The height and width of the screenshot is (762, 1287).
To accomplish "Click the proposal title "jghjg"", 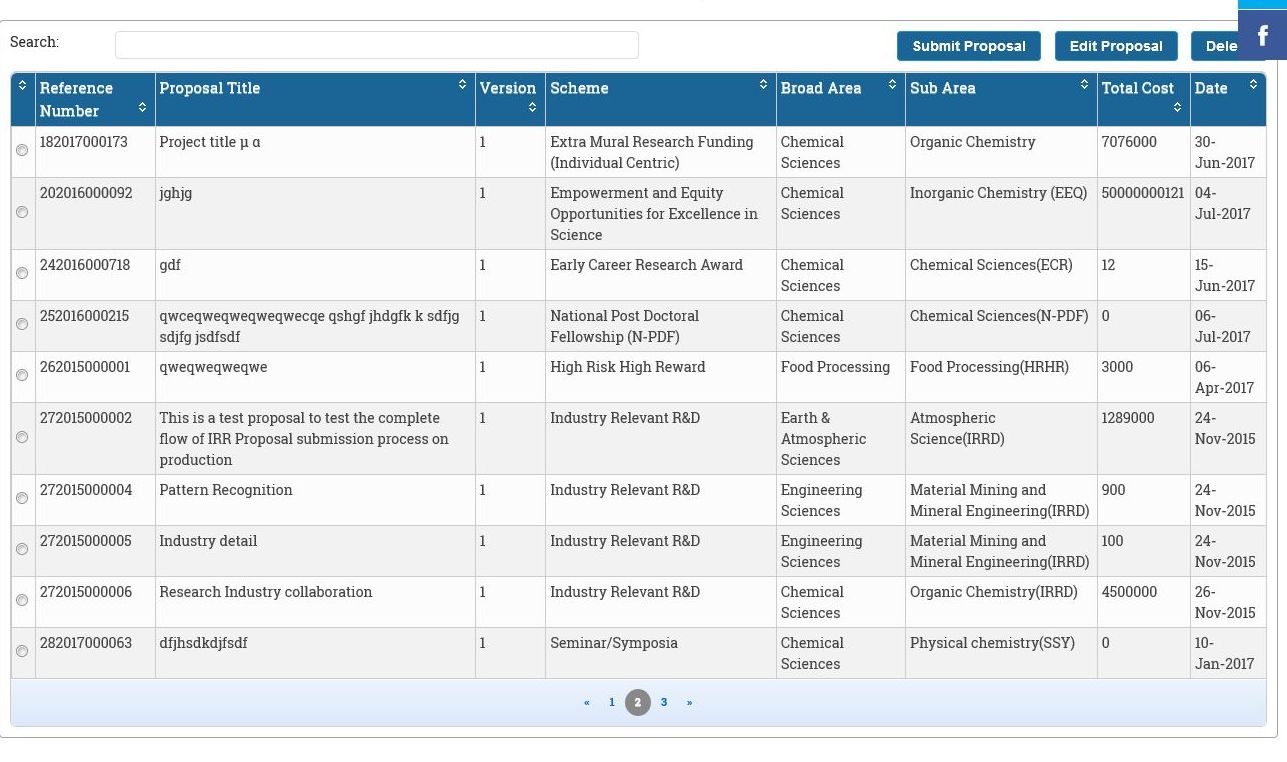I will click(176, 193).
